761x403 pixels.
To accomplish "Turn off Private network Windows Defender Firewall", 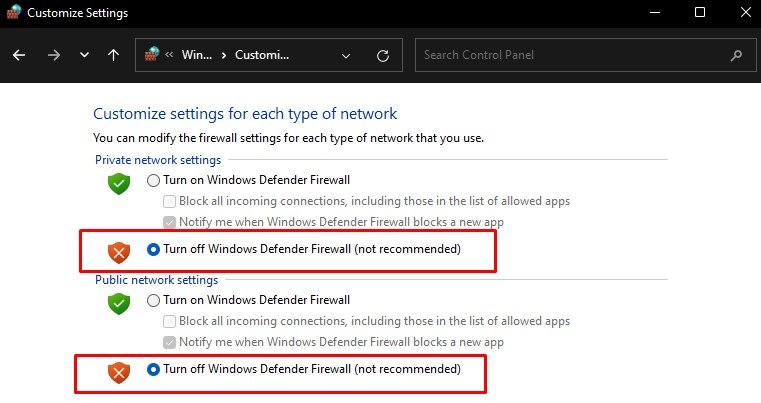I will (153, 250).
